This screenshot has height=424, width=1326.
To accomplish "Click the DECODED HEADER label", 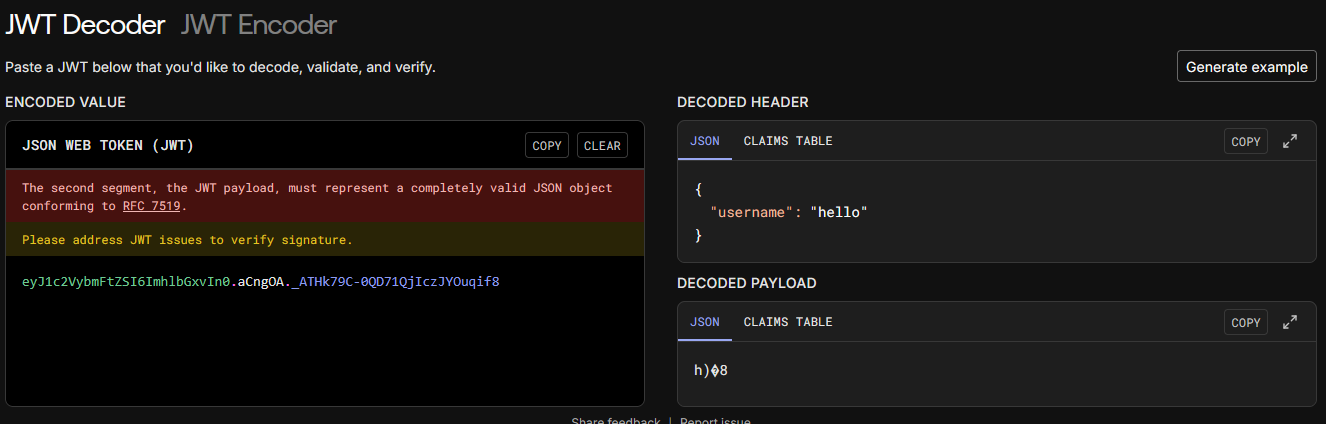I will (x=743, y=102).
